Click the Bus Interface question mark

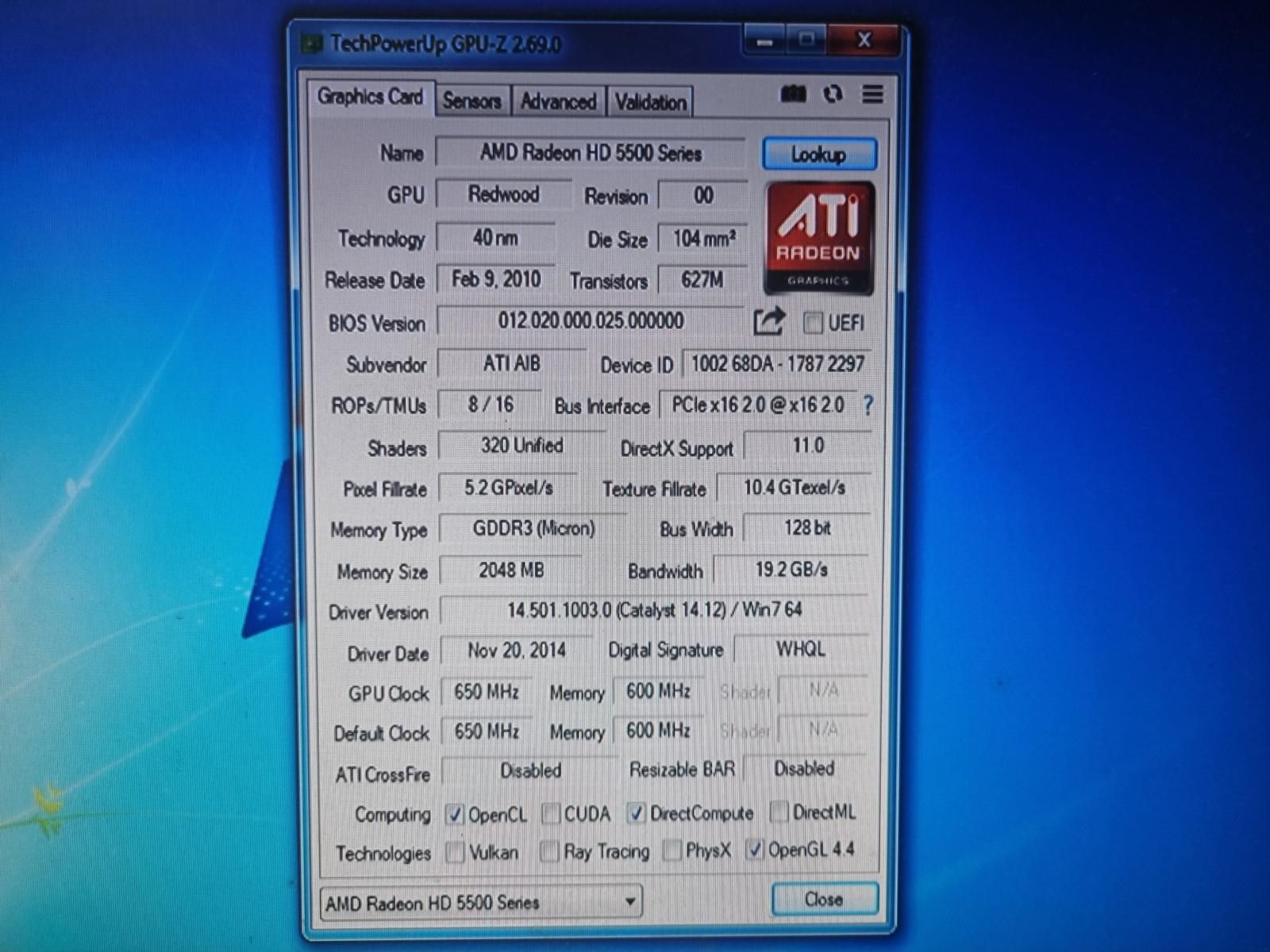[x=868, y=405]
